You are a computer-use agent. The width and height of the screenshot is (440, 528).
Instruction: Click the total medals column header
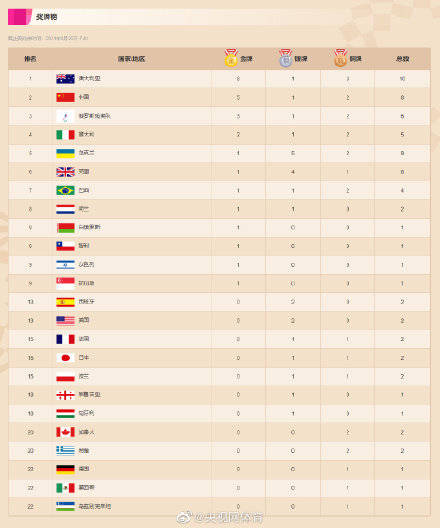(402, 59)
